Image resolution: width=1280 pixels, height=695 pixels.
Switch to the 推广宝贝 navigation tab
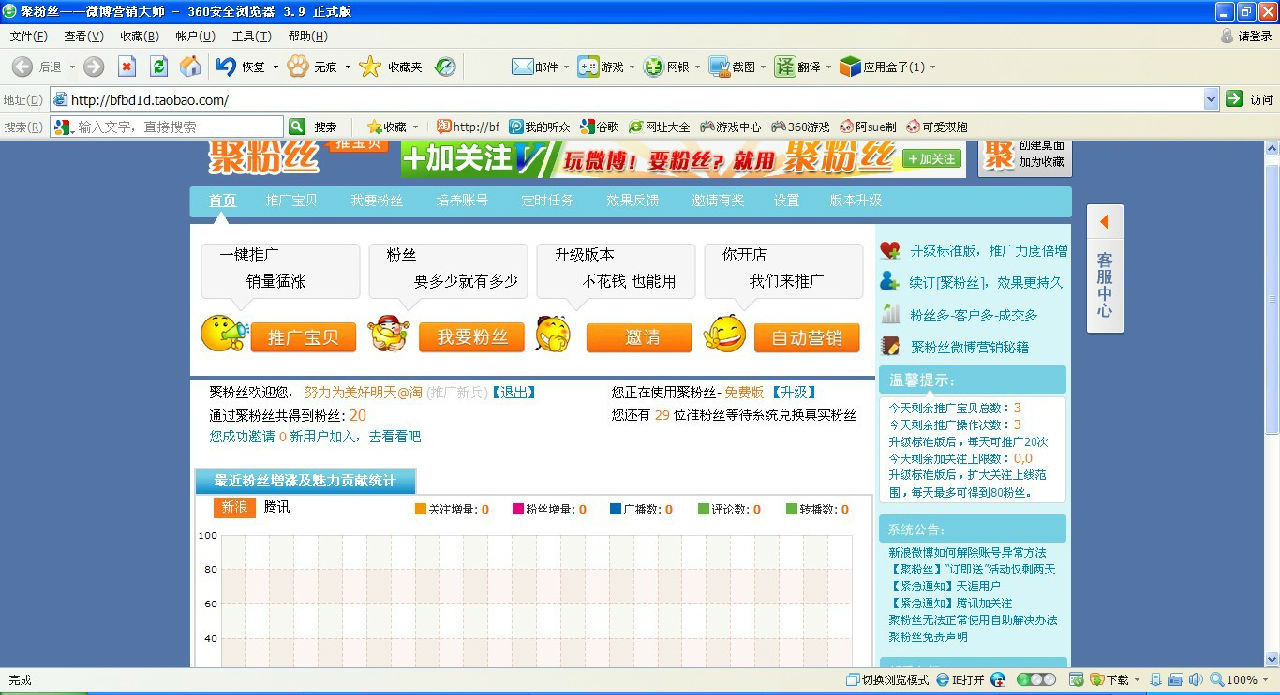tap(292, 200)
